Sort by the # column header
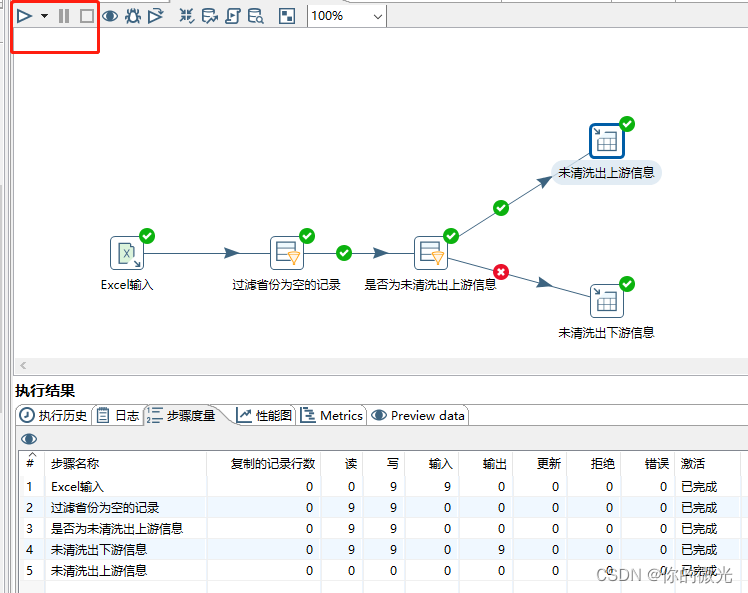 [31, 463]
